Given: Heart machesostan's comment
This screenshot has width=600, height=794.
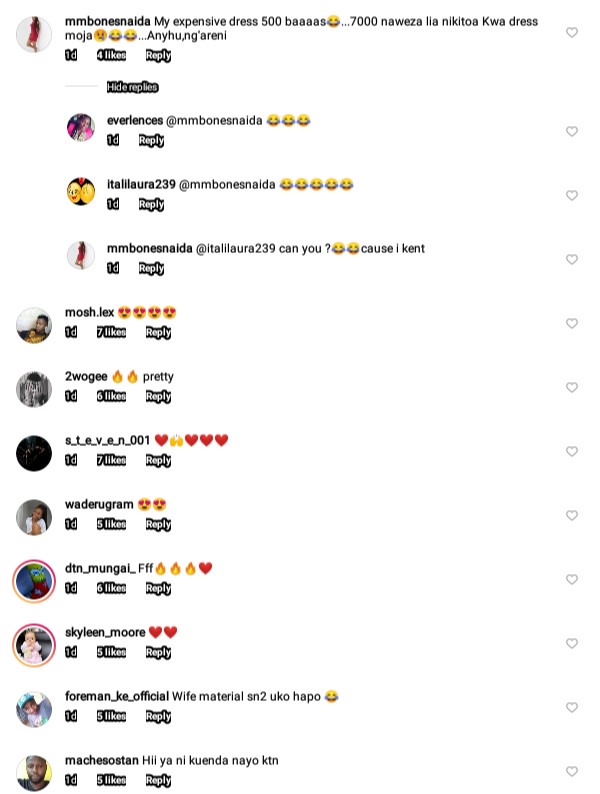Looking at the screenshot, I should tap(572, 771).
